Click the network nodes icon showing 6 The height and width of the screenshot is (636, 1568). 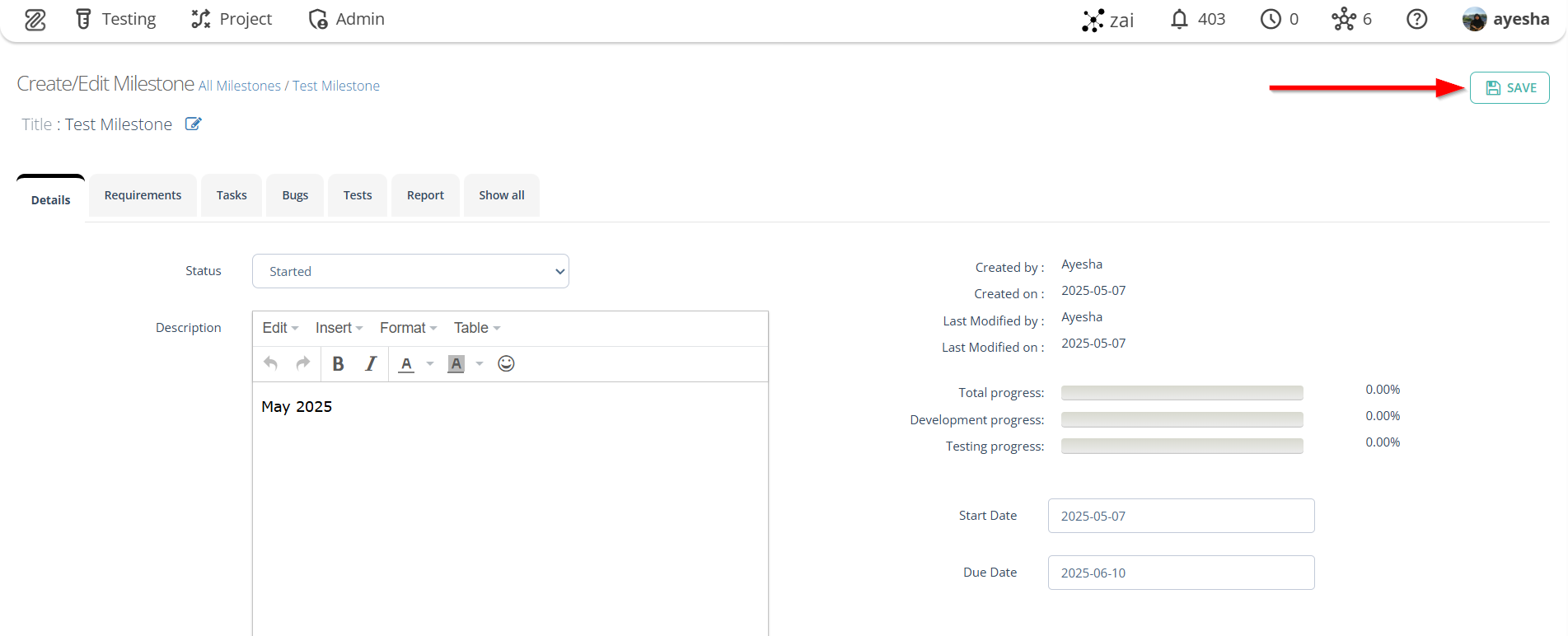tap(1343, 19)
